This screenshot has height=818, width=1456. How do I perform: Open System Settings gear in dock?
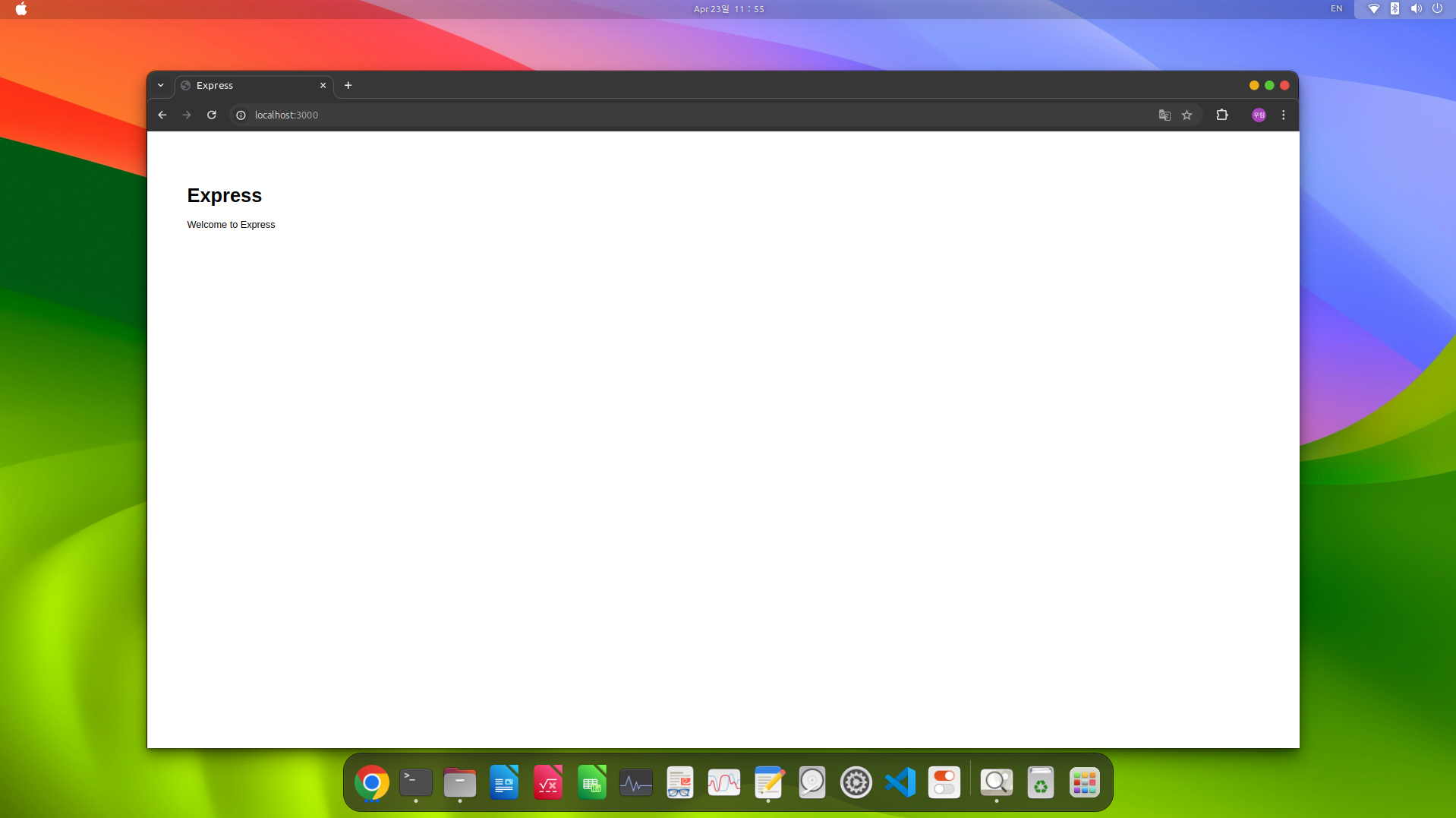pyautogui.click(x=856, y=782)
